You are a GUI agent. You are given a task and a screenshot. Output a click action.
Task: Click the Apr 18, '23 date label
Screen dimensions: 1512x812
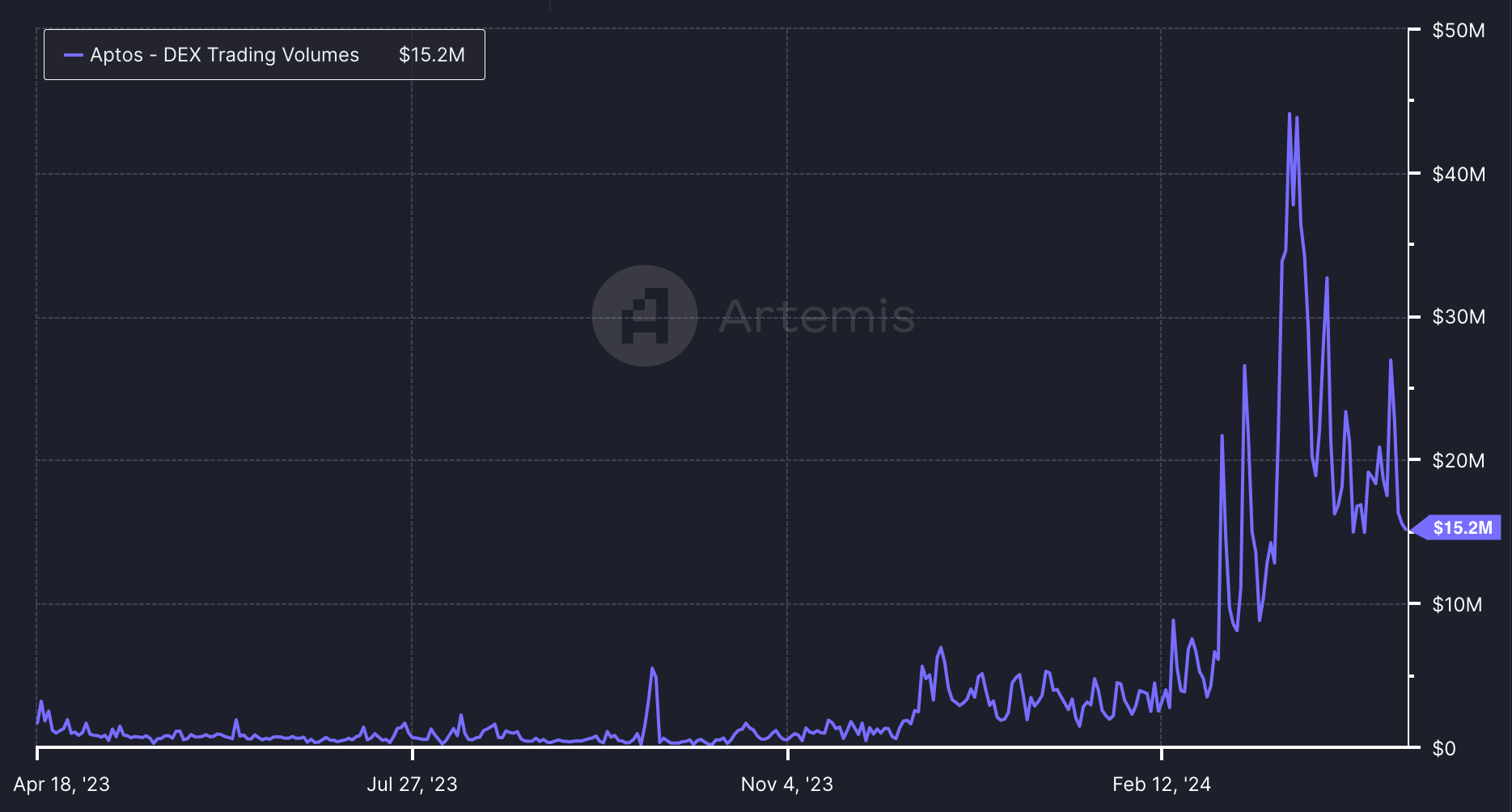[61, 785]
